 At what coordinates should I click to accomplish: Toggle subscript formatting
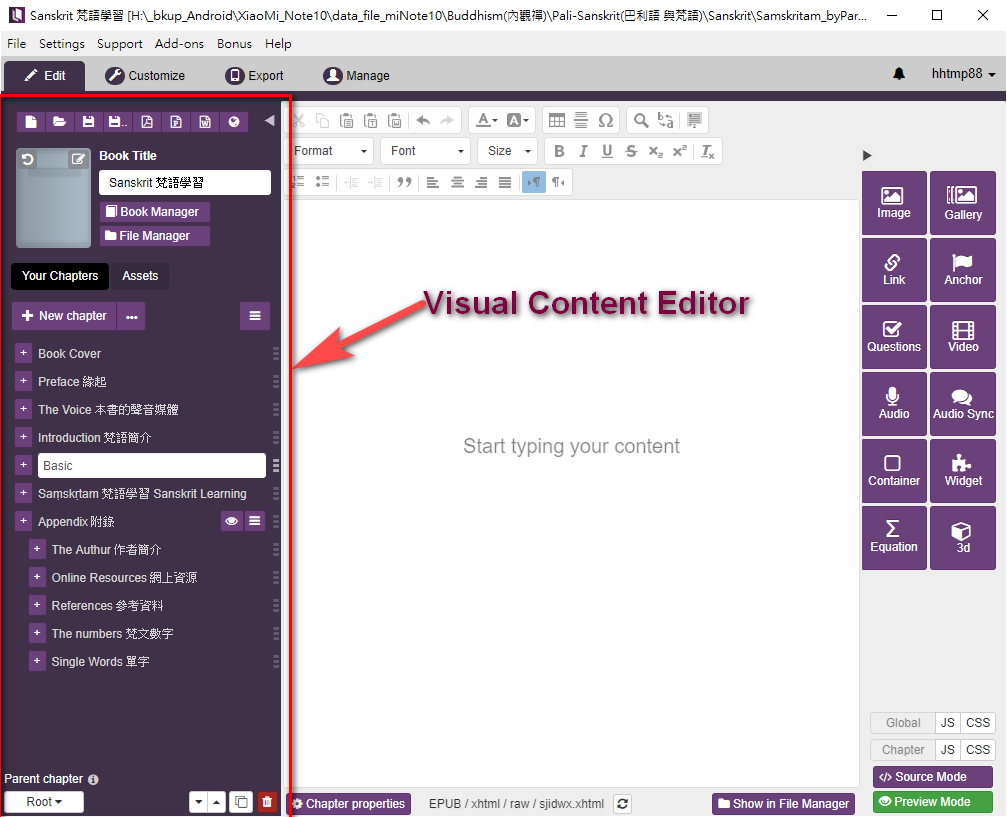pyautogui.click(x=656, y=151)
